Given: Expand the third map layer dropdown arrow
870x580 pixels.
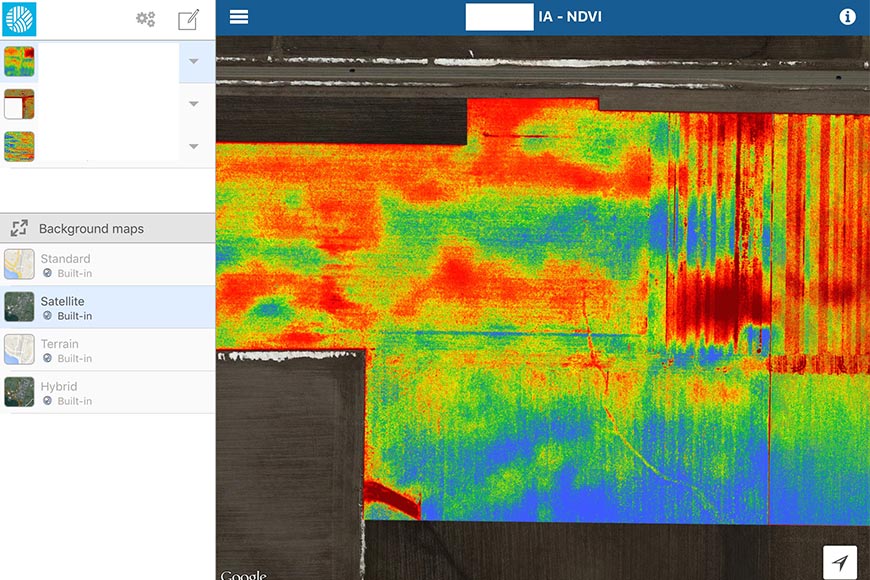Looking at the screenshot, I should point(194,147).
